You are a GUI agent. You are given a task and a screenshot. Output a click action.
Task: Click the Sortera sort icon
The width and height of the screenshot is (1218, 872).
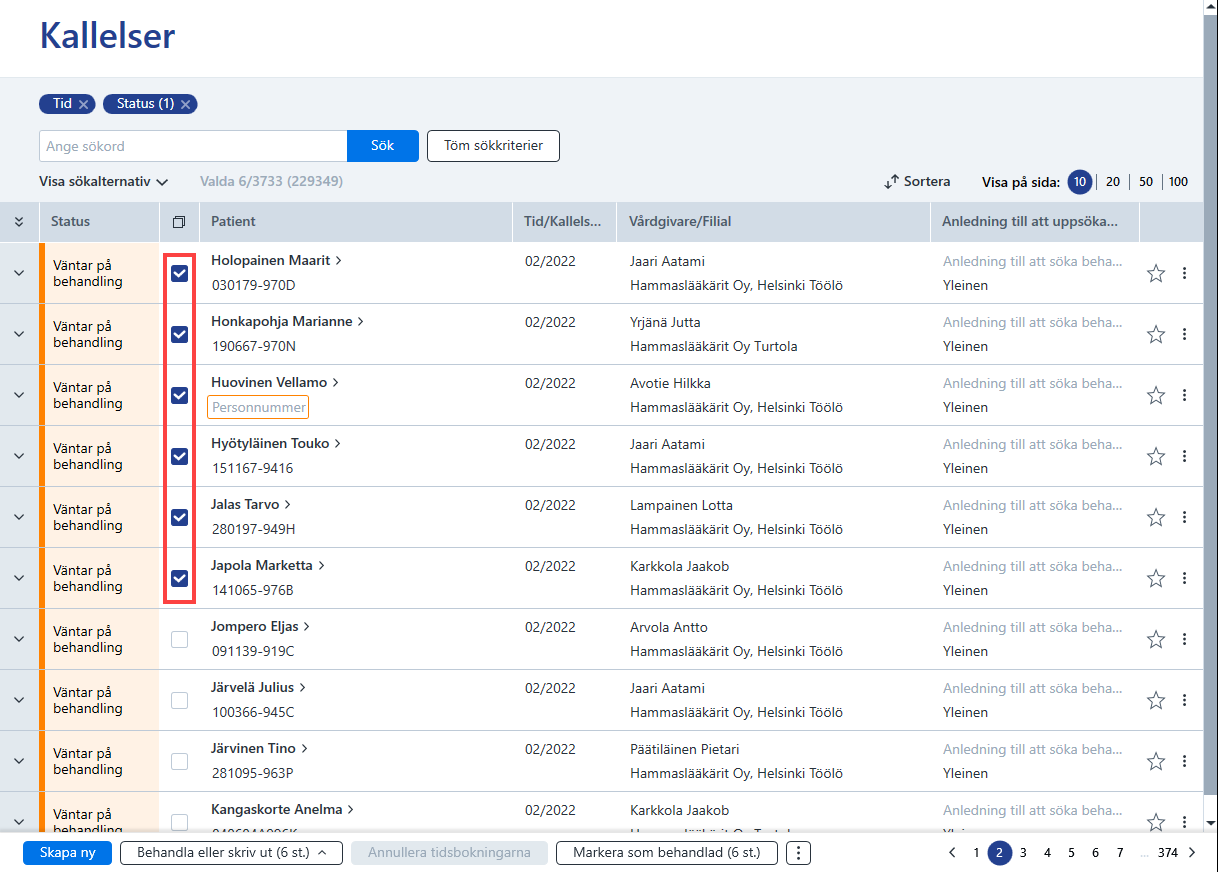[x=892, y=182]
